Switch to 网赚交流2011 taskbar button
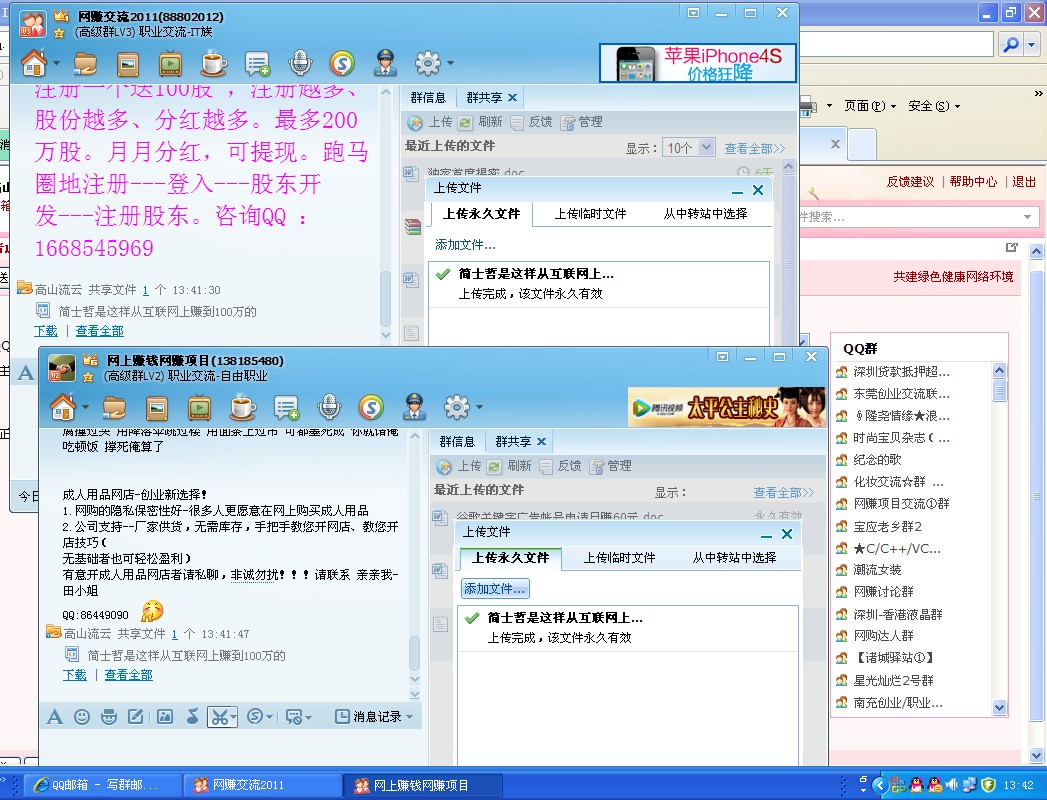The width and height of the screenshot is (1047, 800). tap(262, 785)
